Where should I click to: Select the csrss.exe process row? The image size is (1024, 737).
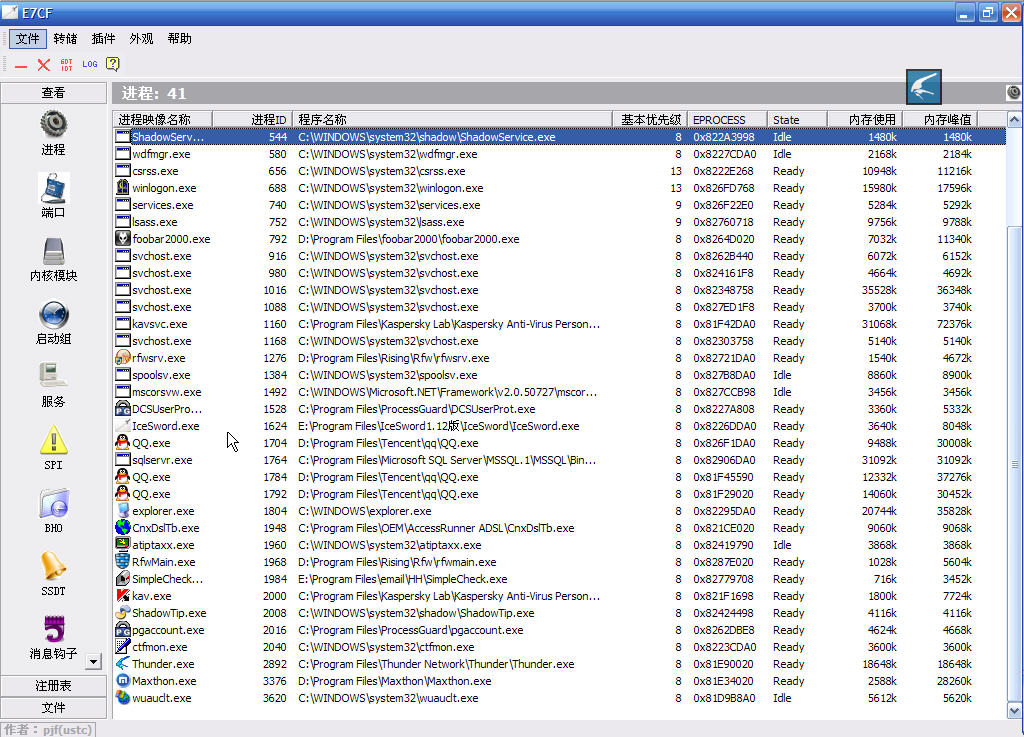(559, 171)
